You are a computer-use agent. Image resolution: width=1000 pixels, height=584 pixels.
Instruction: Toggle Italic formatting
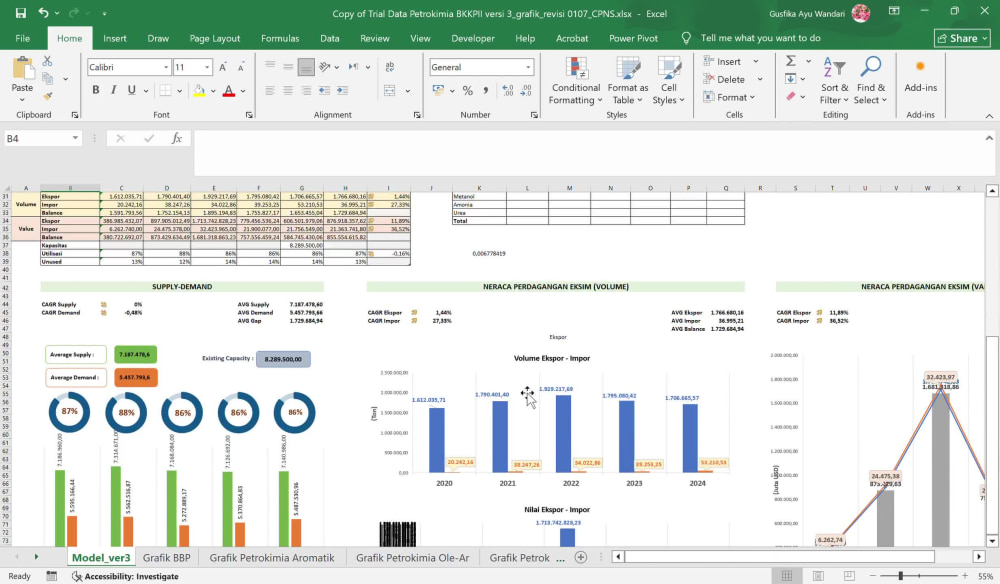click(114, 90)
